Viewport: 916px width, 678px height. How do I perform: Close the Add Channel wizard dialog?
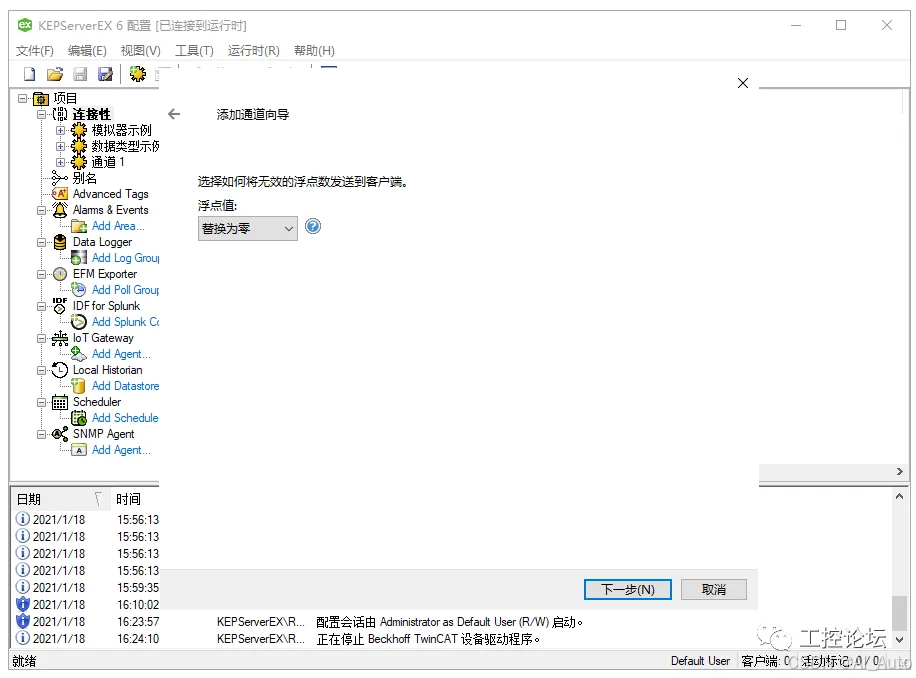(742, 83)
